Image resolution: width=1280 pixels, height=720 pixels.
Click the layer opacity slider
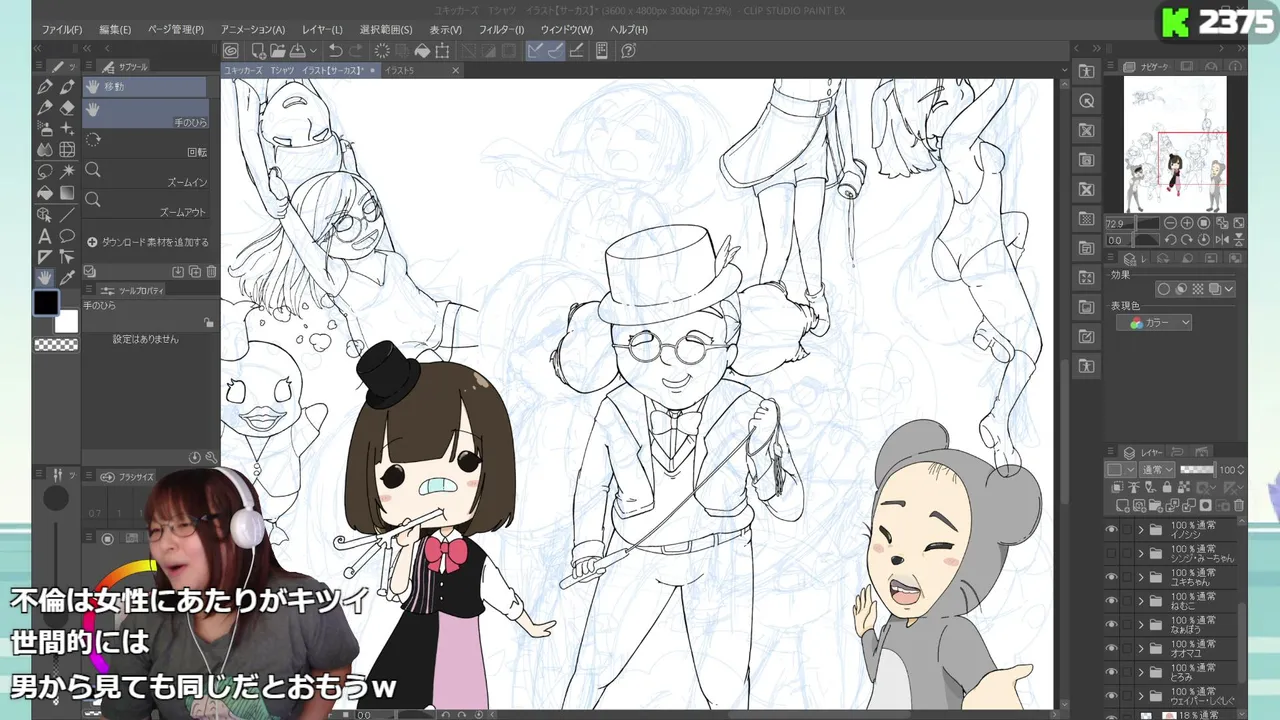1196,470
